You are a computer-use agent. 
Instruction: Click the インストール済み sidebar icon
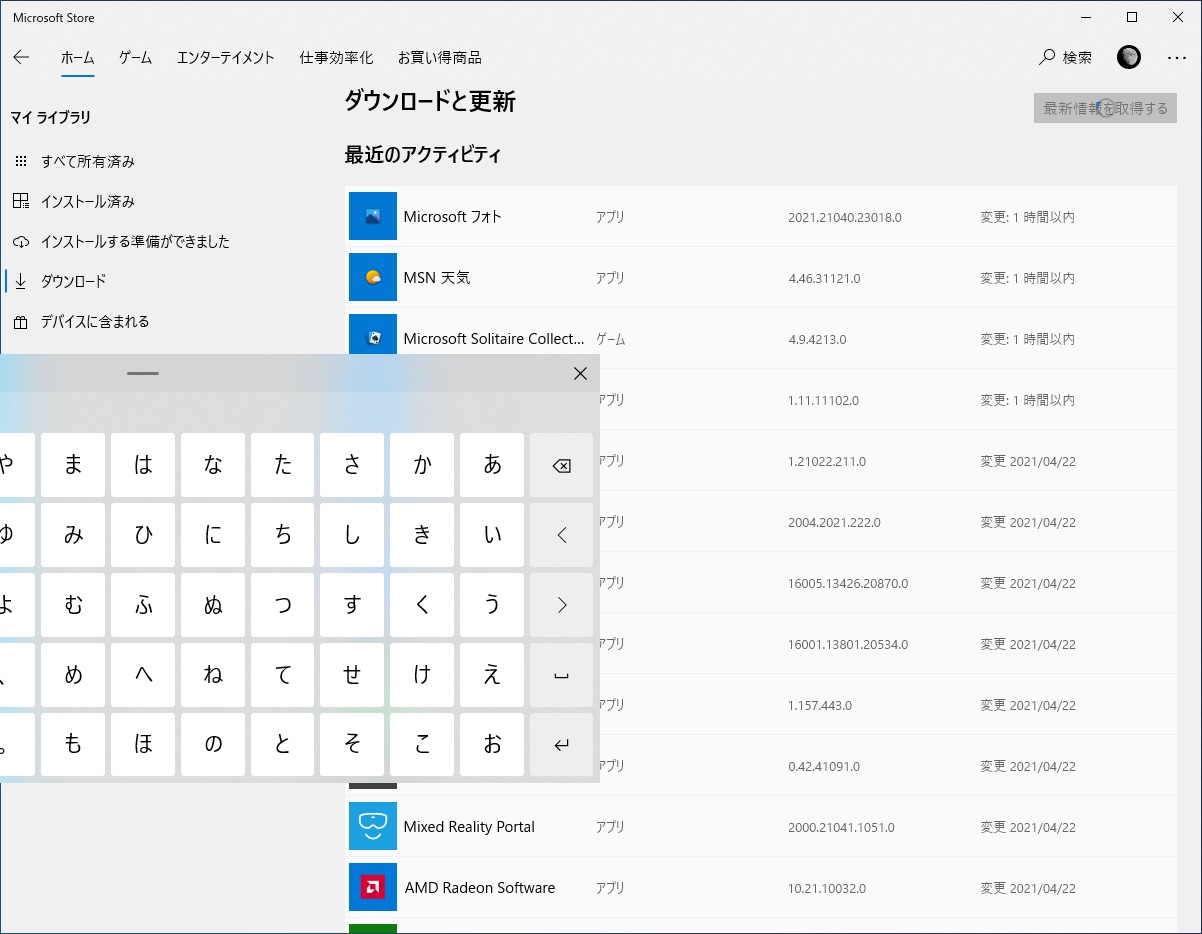tap(21, 201)
